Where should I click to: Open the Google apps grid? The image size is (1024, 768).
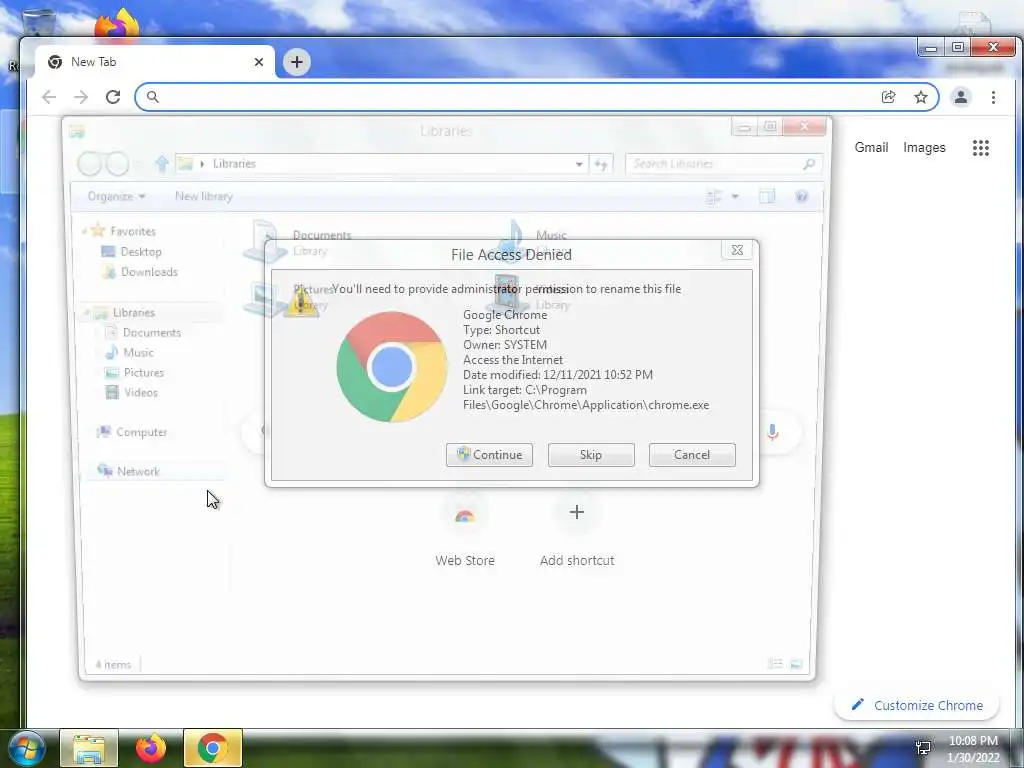pyautogui.click(x=980, y=148)
